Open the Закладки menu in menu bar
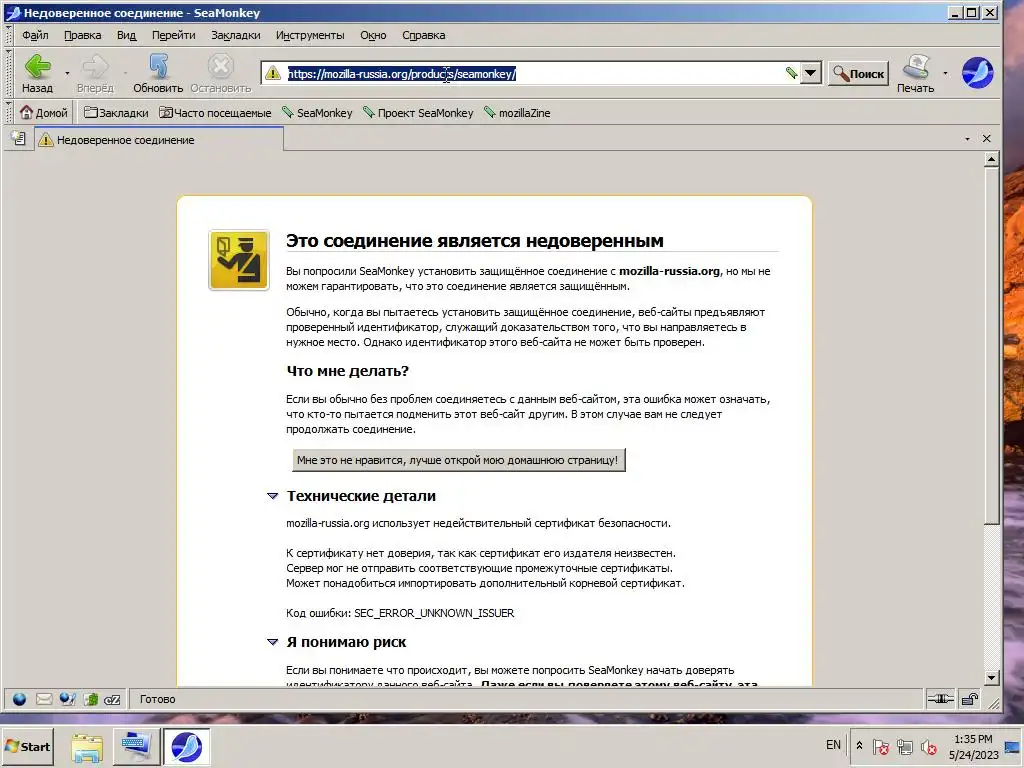 (235, 35)
